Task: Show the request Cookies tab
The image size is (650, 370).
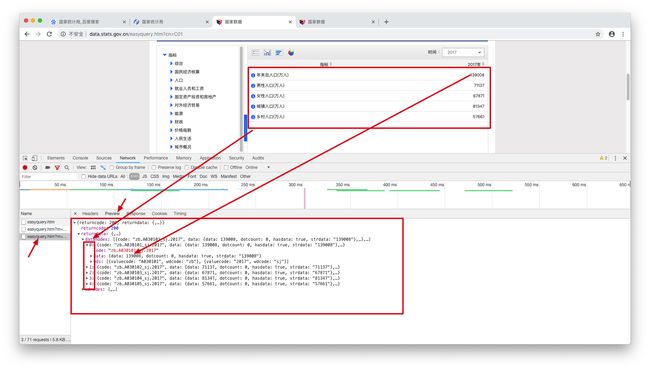Action: [159, 213]
